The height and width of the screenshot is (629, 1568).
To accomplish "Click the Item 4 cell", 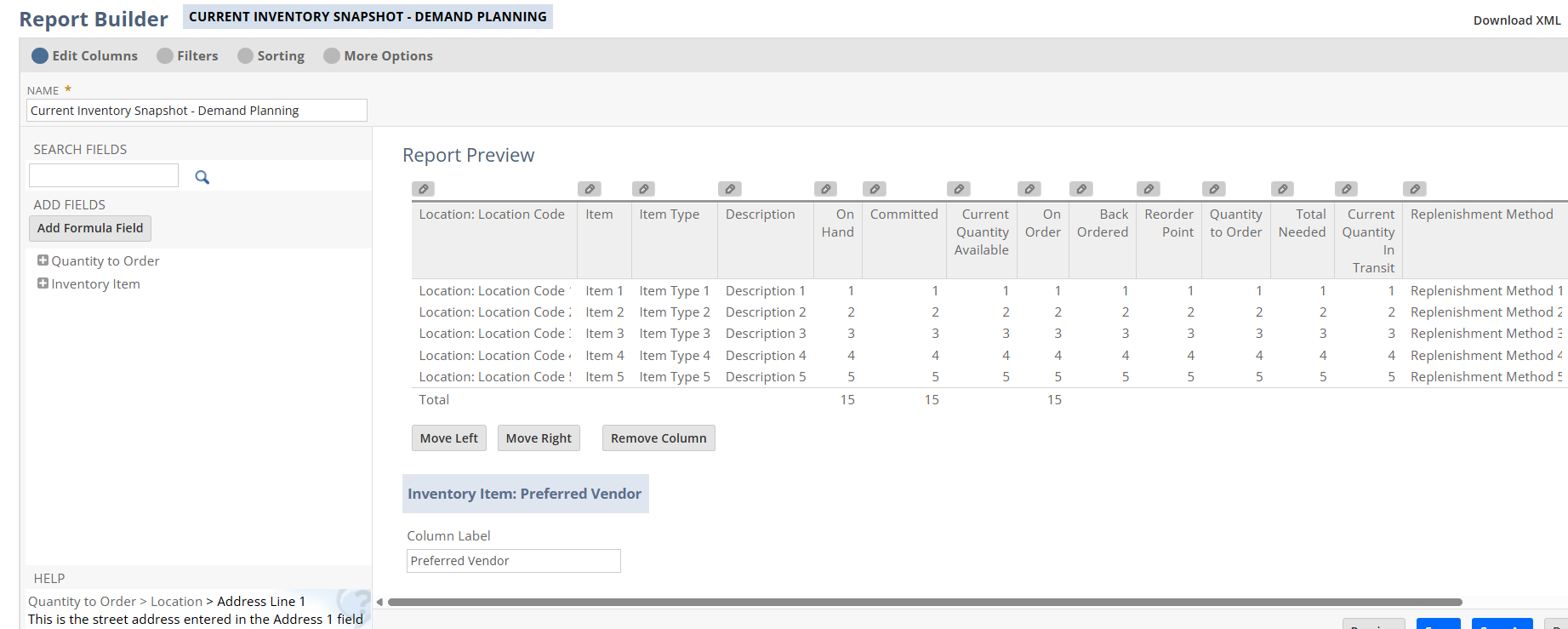I will [604, 356].
